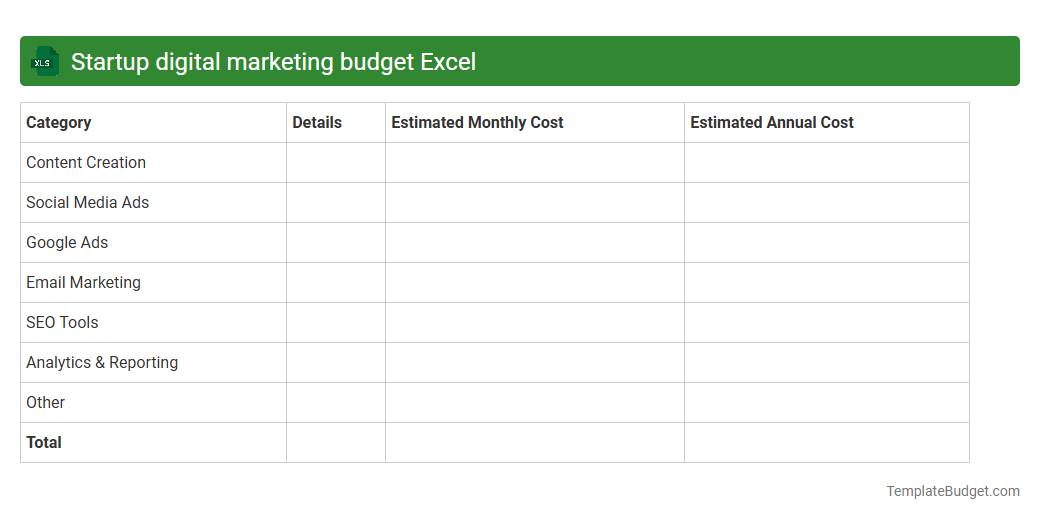The width and height of the screenshot is (1040, 520).
Task: Click the Social Media Ads row label
Action: point(88,202)
